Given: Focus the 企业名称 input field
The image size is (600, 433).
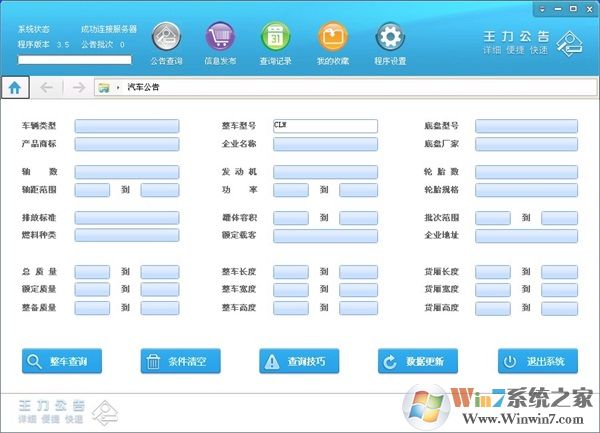Looking at the screenshot, I should pos(325,144).
